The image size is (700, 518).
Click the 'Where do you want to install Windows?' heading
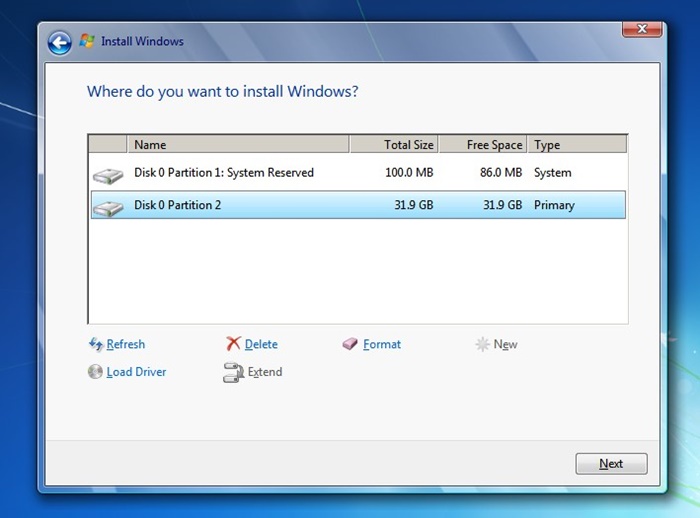click(x=222, y=92)
